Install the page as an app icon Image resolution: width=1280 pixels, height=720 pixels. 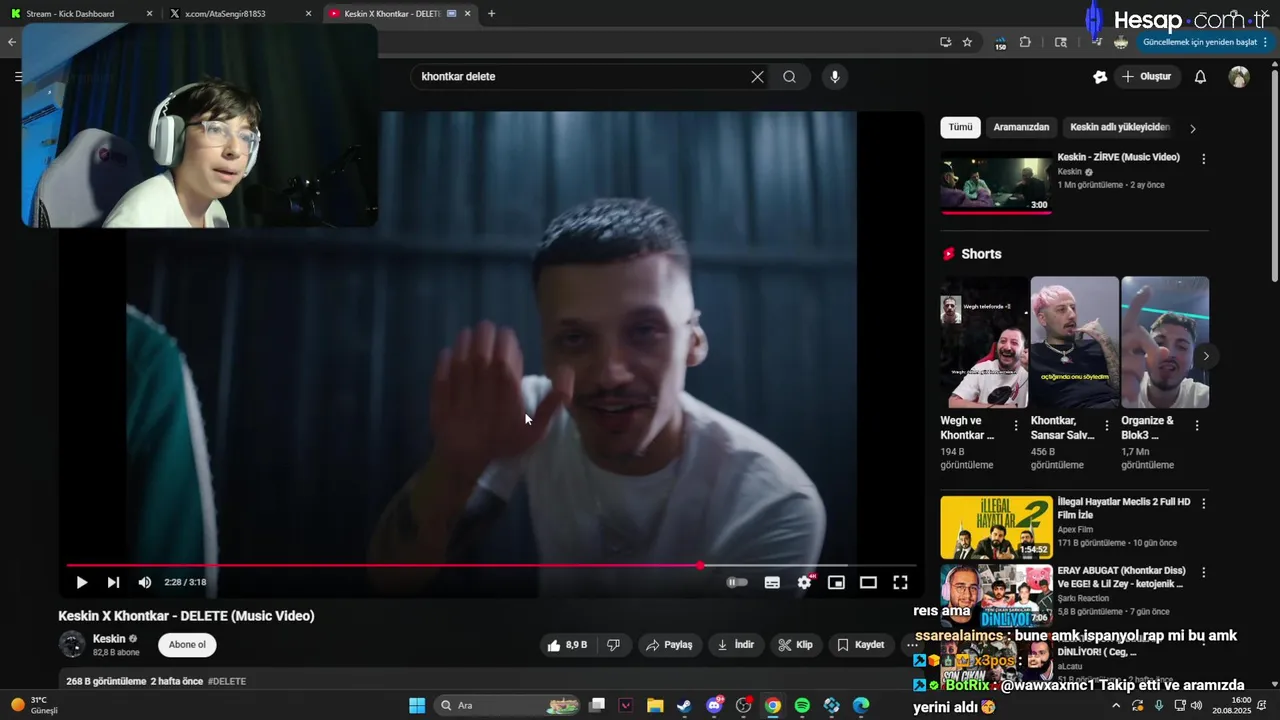[x=945, y=42]
